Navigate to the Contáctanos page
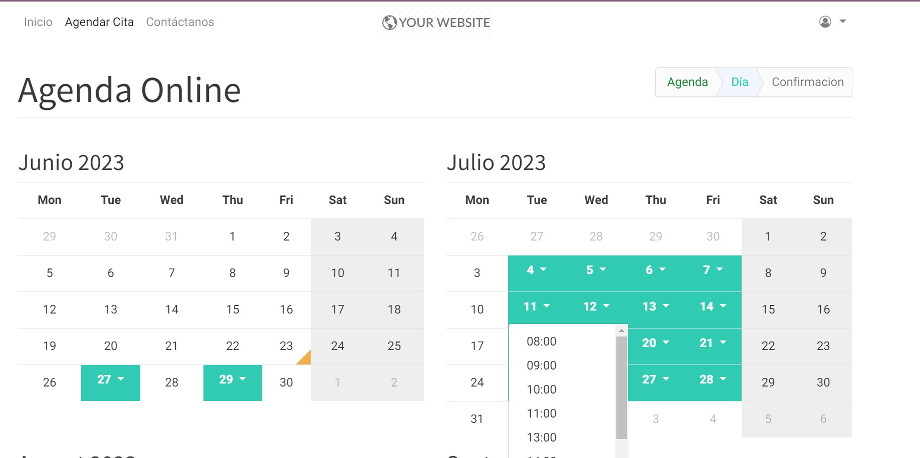 tap(180, 22)
